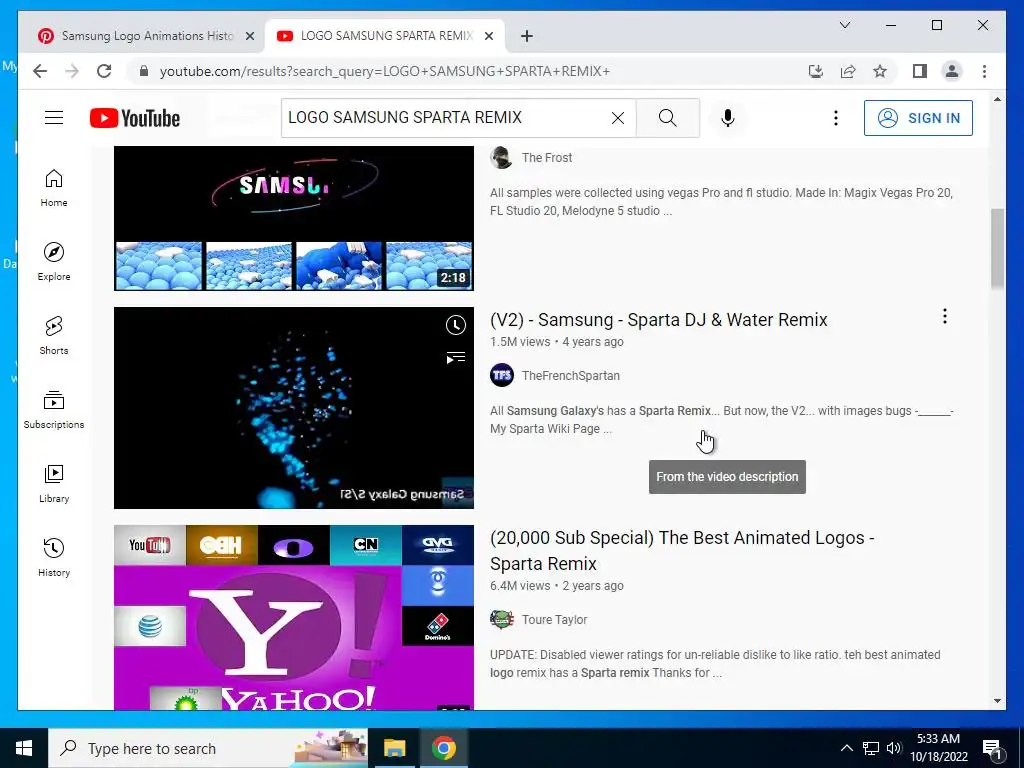The width and height of the screenshot is (1024, 768).
Task: Visit TheFrenchSpartan channel
Action: 570,376
